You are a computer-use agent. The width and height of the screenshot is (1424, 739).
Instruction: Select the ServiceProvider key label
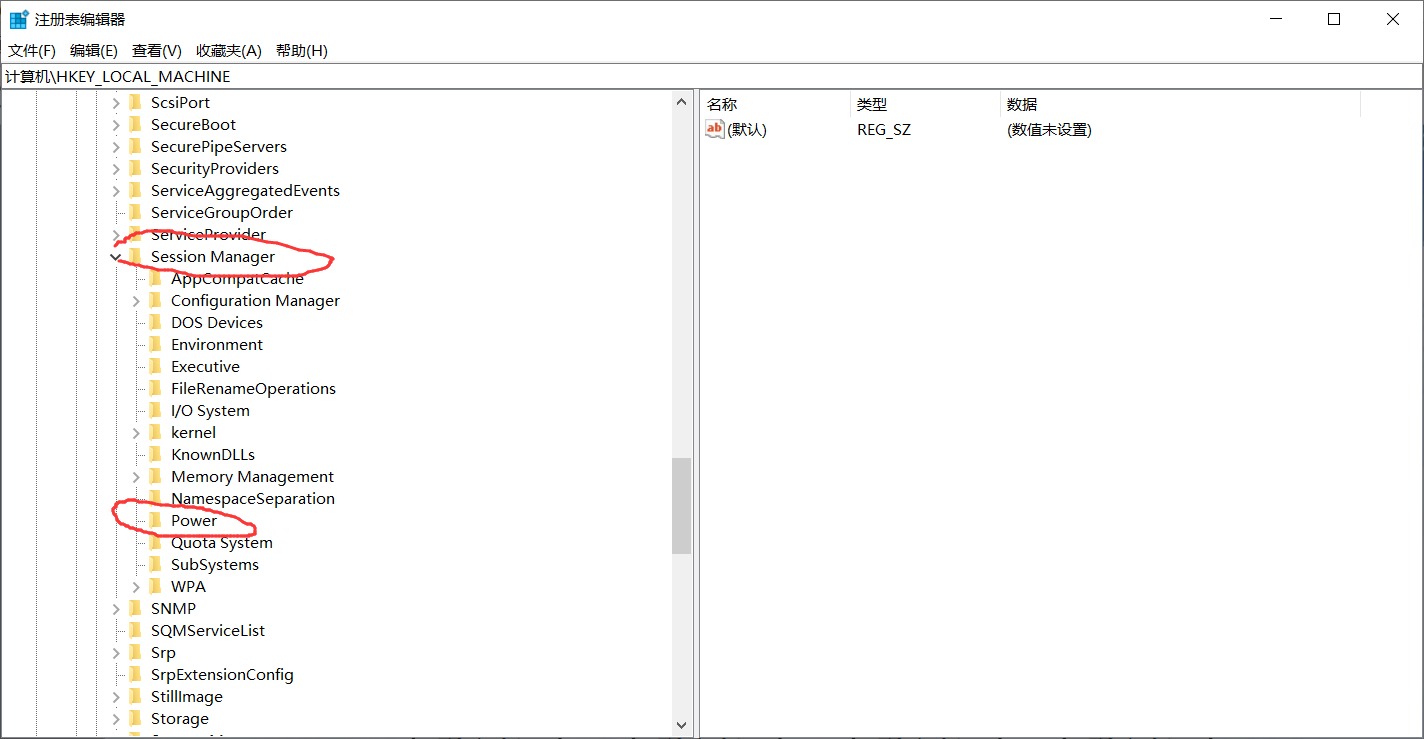[x=208, y=234]
